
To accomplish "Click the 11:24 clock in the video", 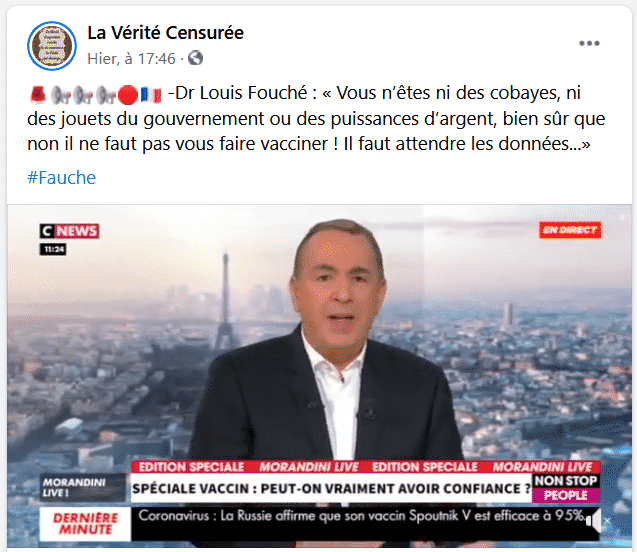I will coord(53,249).
